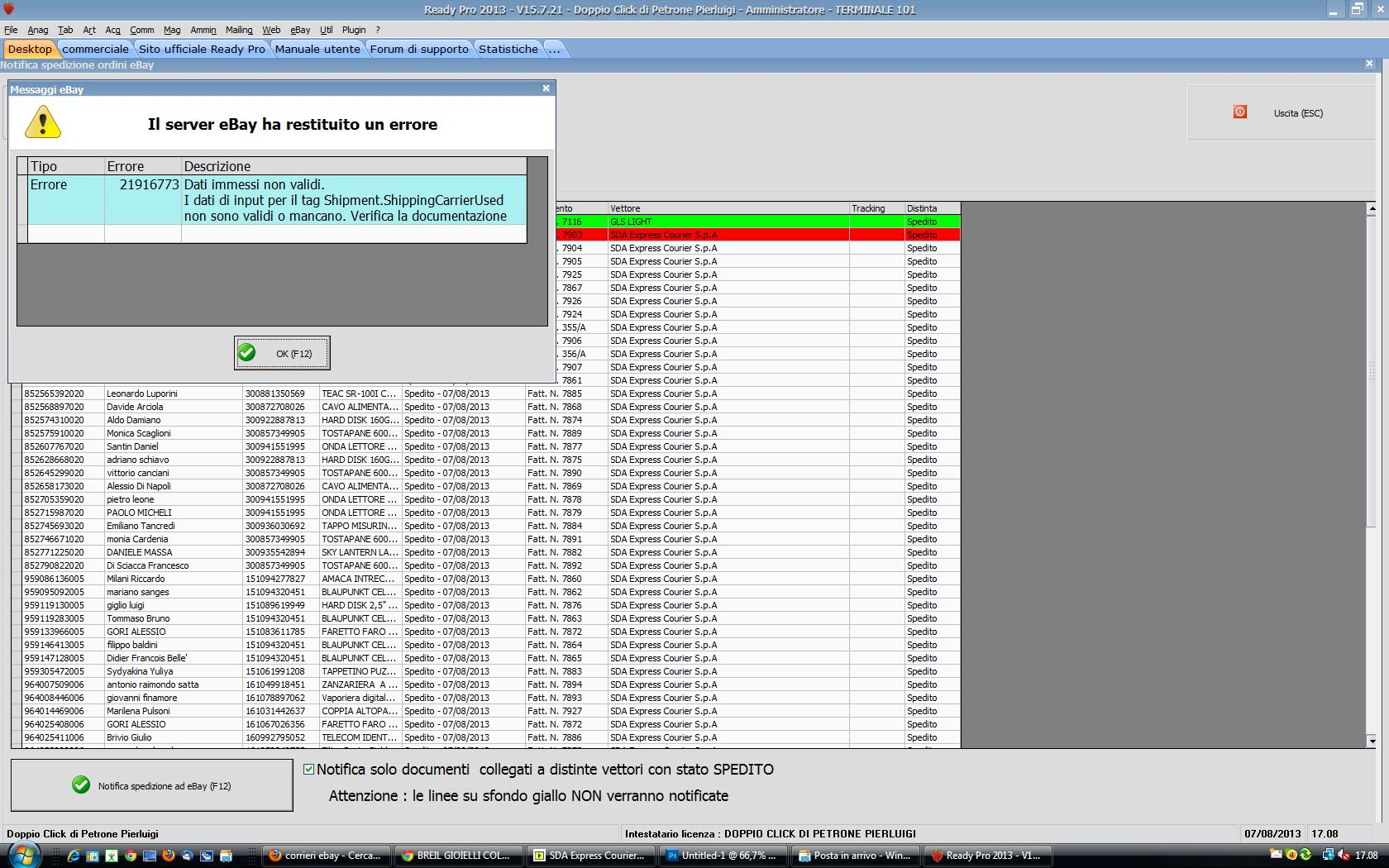
Task: Toggle 'Notifica solo documenti' checkbox
Action: tap(309, 769)
